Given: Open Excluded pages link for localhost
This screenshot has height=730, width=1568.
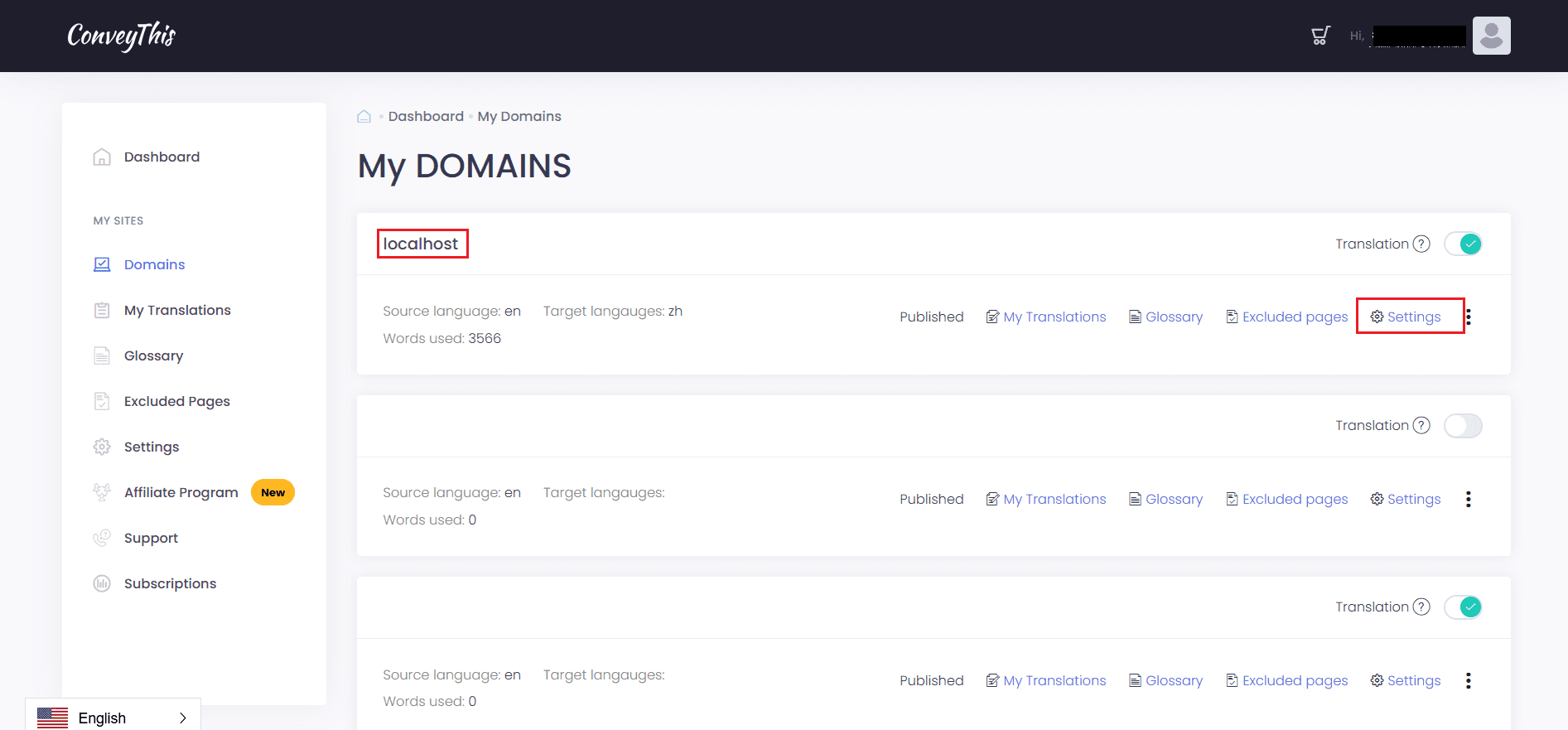Looking at the screenshot, I should point(1287,317).
